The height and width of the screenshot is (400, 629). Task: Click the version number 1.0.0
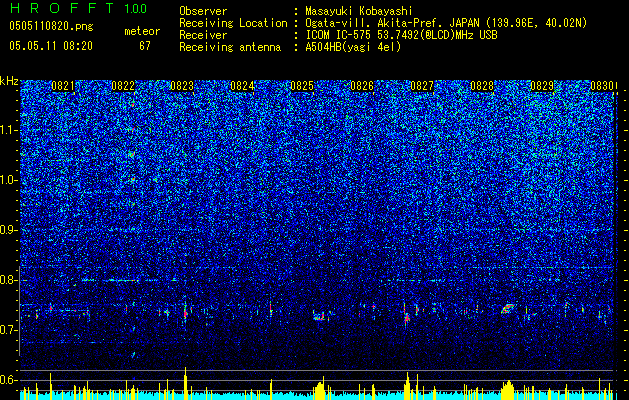tap(136, 9)
